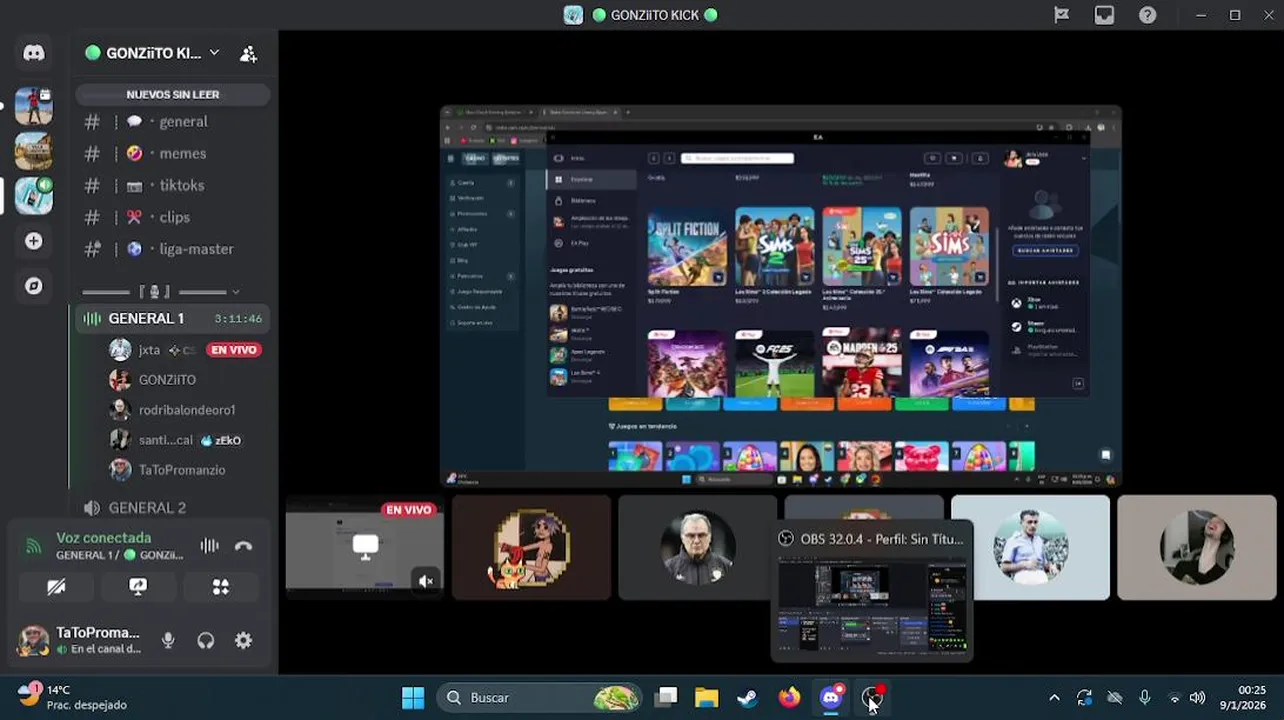This screenshot has width=1284, height=720.
Task: Mute your microphone in user panel
Action: 168,641
